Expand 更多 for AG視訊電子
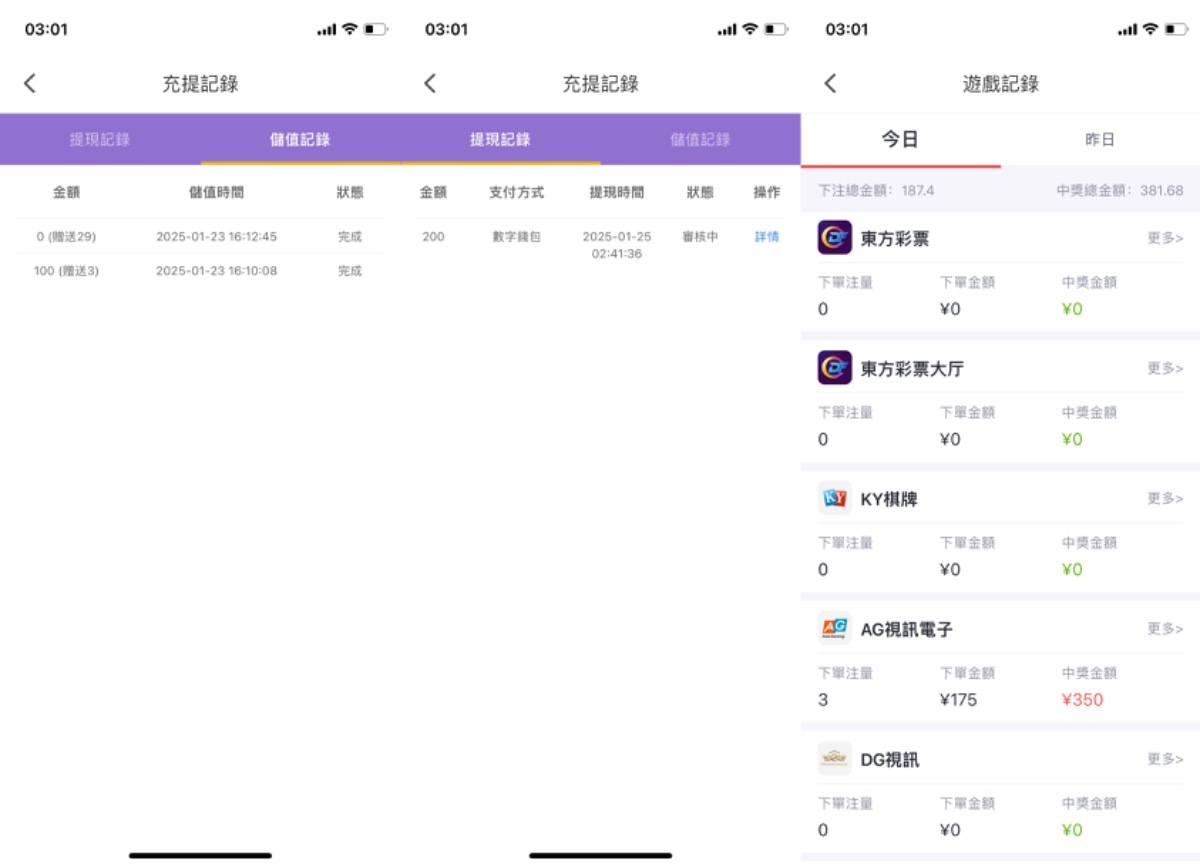Image resolution: width=1200 pixels, height=867 pixels. [1165, 629]
